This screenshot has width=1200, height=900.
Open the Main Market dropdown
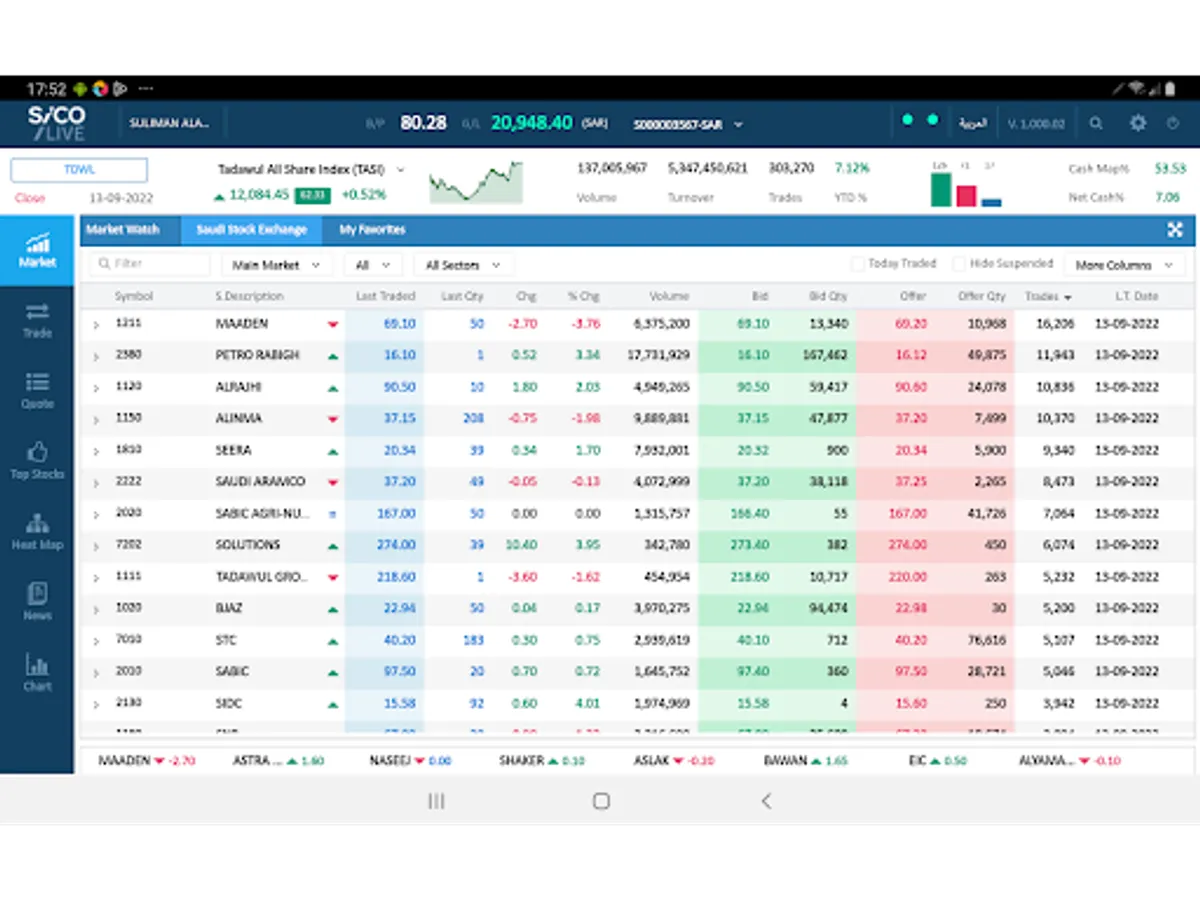[x=277, y=265]
